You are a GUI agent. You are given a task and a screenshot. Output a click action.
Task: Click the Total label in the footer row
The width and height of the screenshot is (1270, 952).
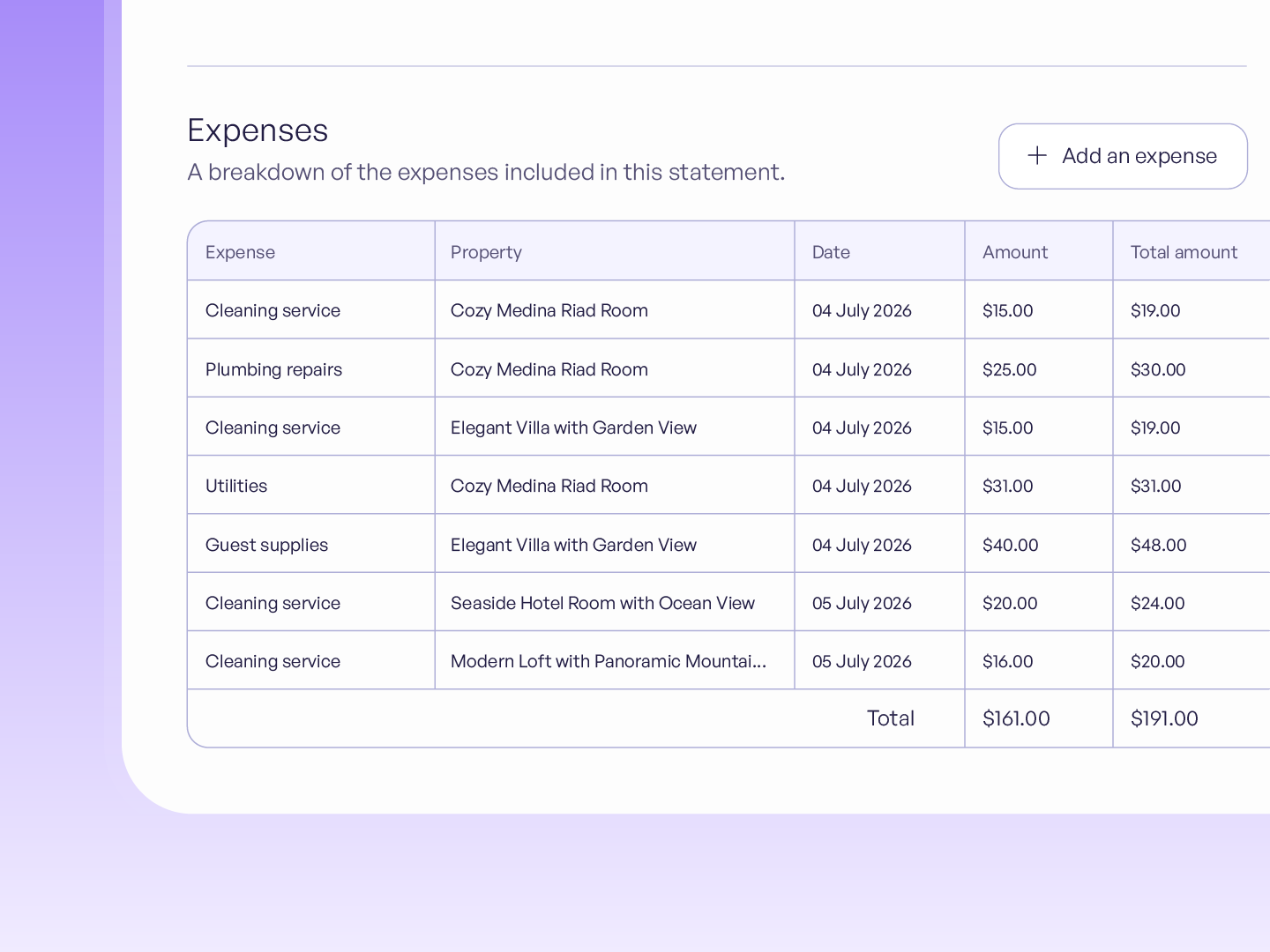coord(891,718)
